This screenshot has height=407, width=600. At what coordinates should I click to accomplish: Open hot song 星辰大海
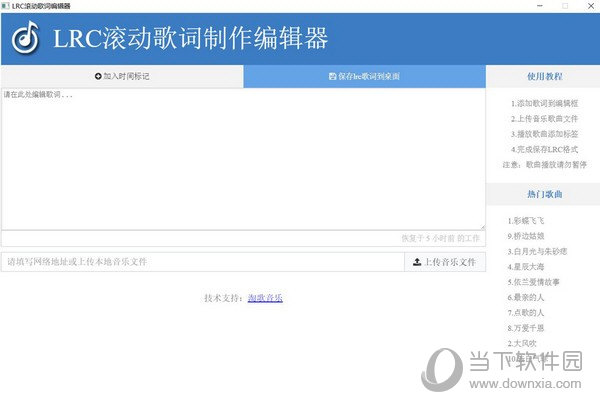coord(526,267)
